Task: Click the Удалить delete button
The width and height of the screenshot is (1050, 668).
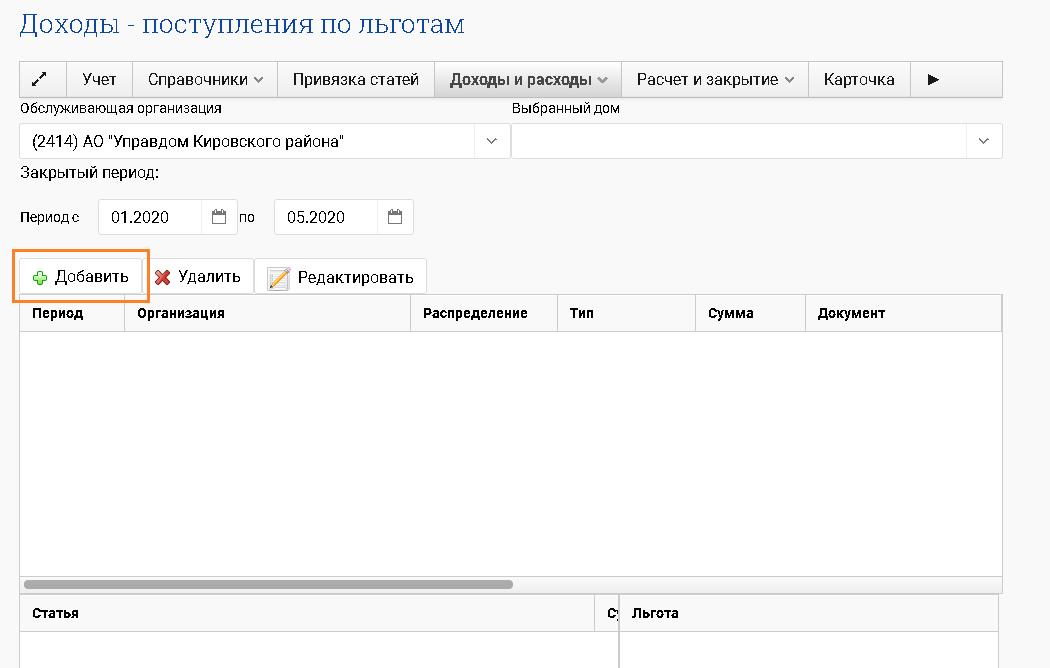Action: (198, 277)
